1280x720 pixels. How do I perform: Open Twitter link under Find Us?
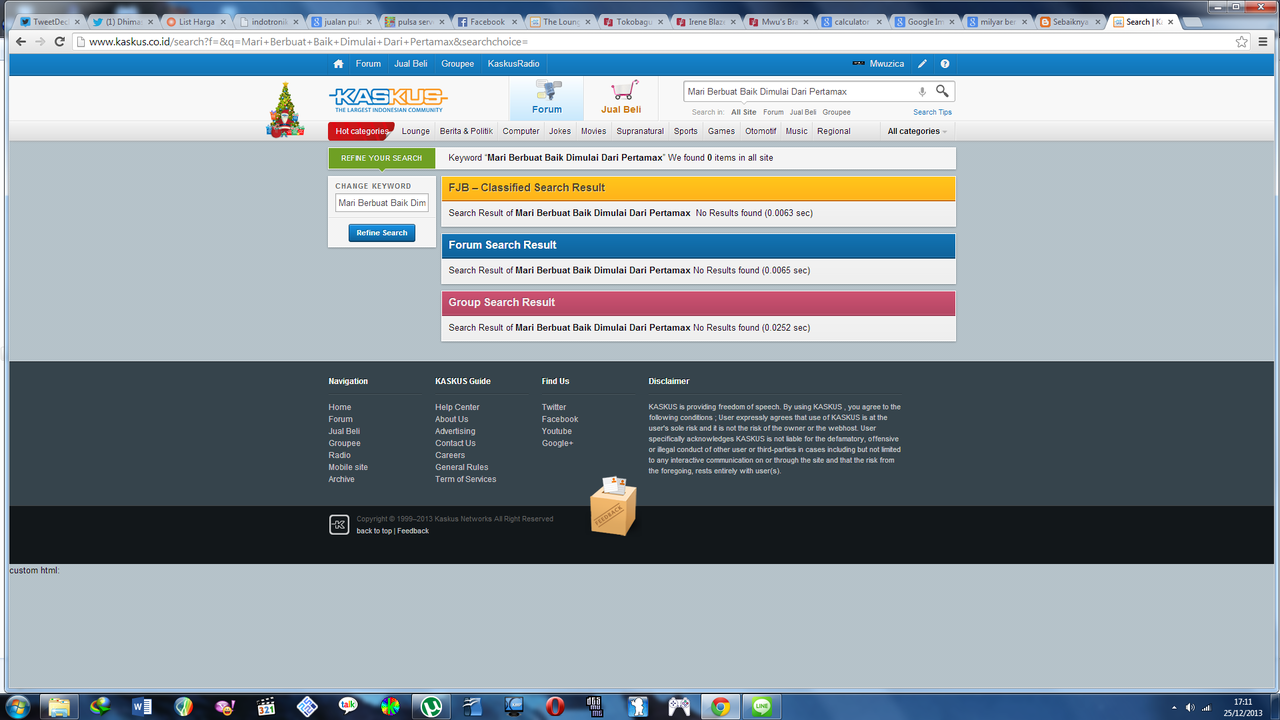tap(554, 407)
